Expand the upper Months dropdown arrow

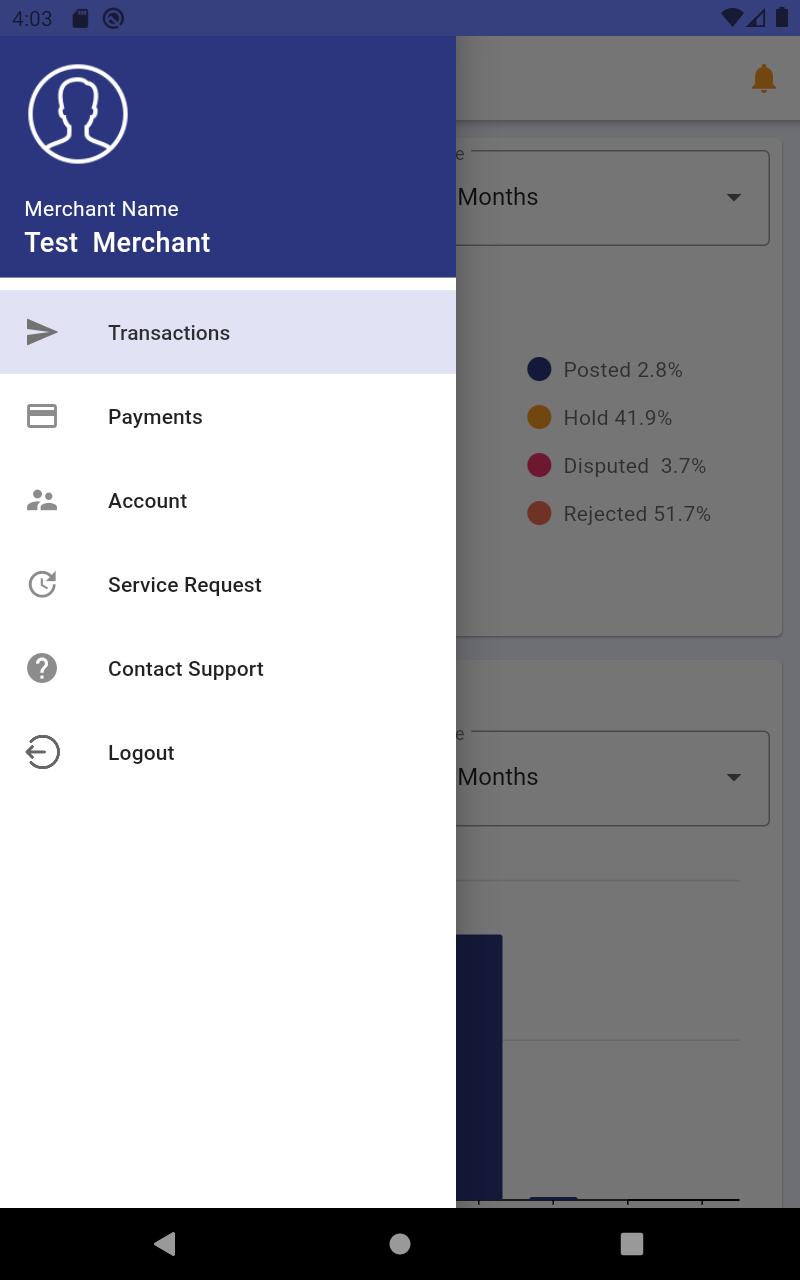tap(734, 197)
